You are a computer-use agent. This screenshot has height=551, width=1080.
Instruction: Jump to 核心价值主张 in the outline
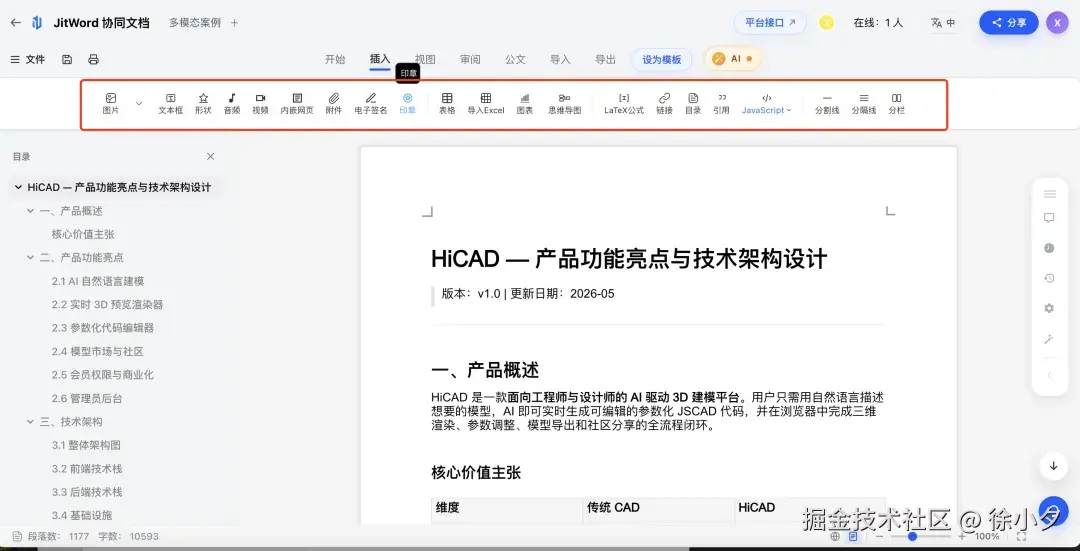83,234
